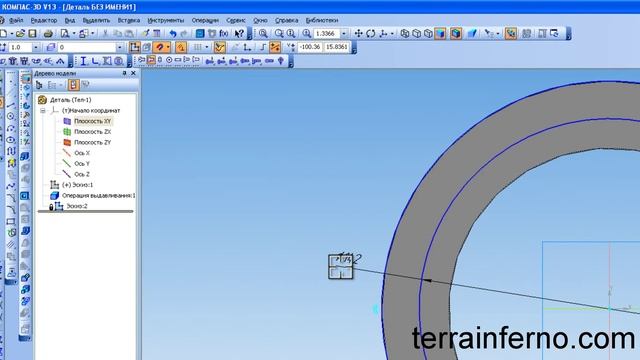Screen dimensions: 640x360
Task: Open the layer 0 dropdown
Action: (x=120, y=47)
